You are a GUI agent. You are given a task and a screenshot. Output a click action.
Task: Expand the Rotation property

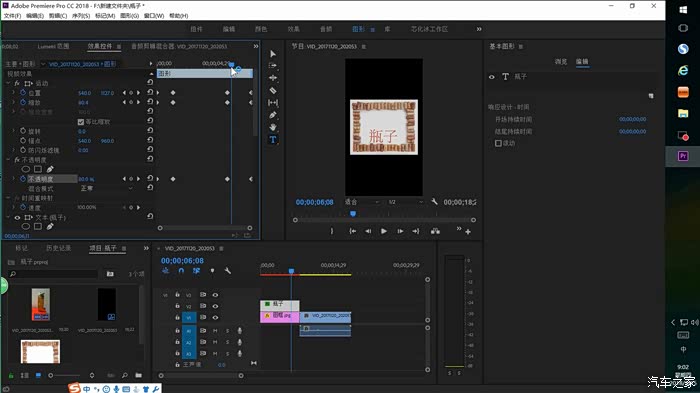coord(13,131)
